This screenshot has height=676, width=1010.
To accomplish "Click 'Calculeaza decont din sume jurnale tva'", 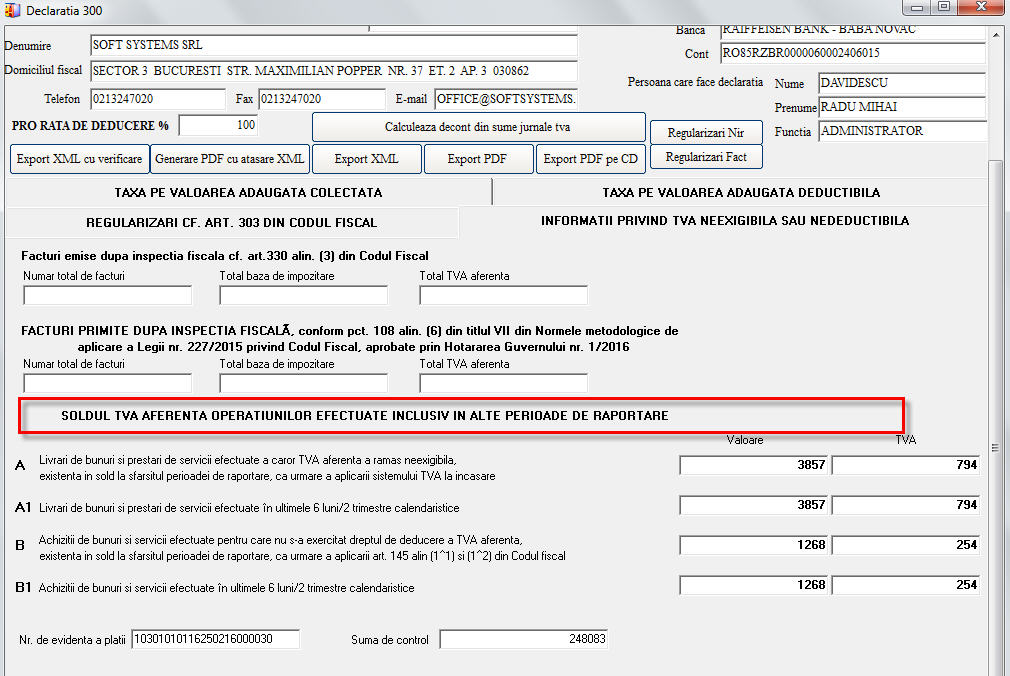I will pyautogui.click(x=478, y=127).
